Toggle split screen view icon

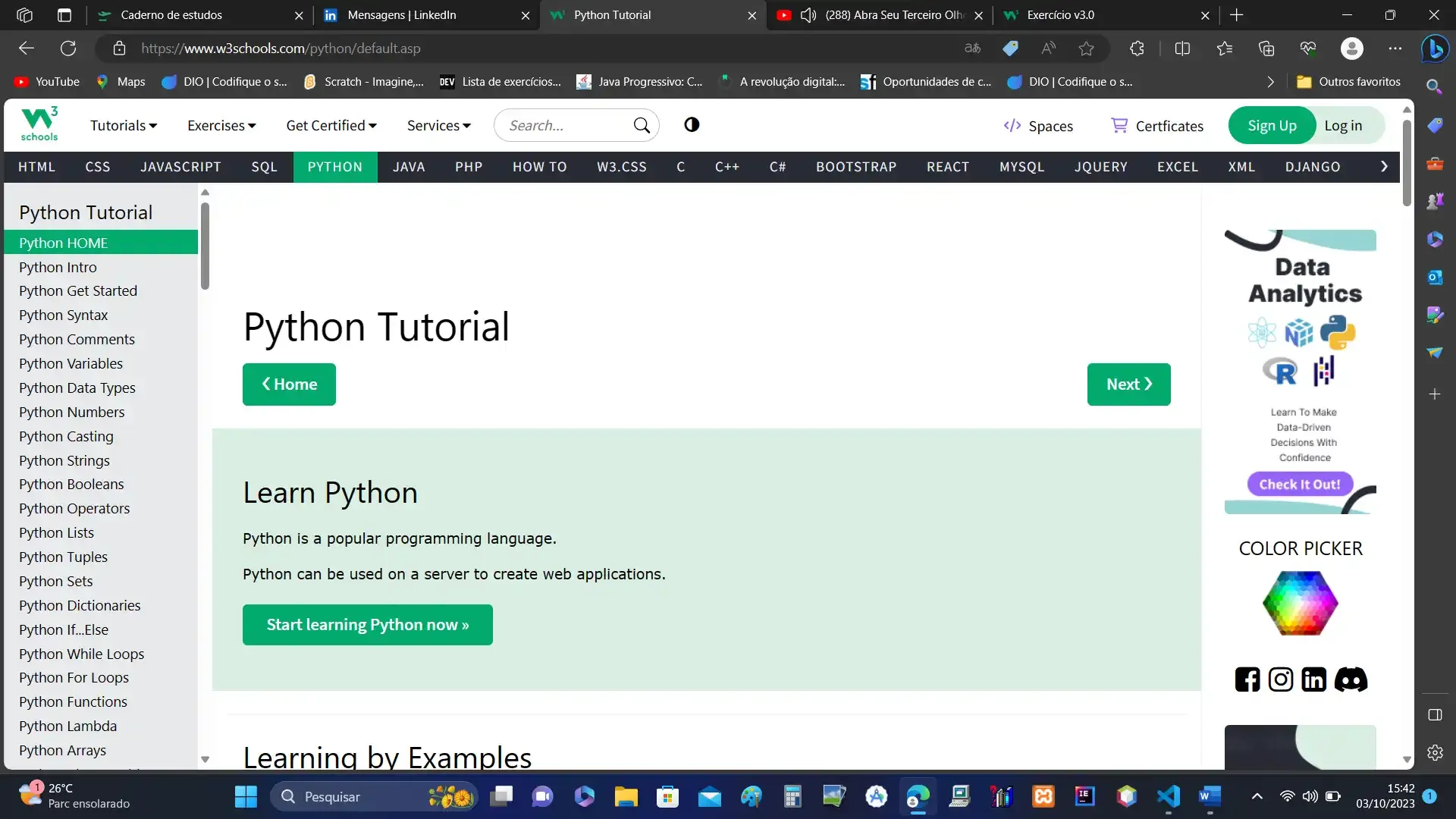[1182, 49]
